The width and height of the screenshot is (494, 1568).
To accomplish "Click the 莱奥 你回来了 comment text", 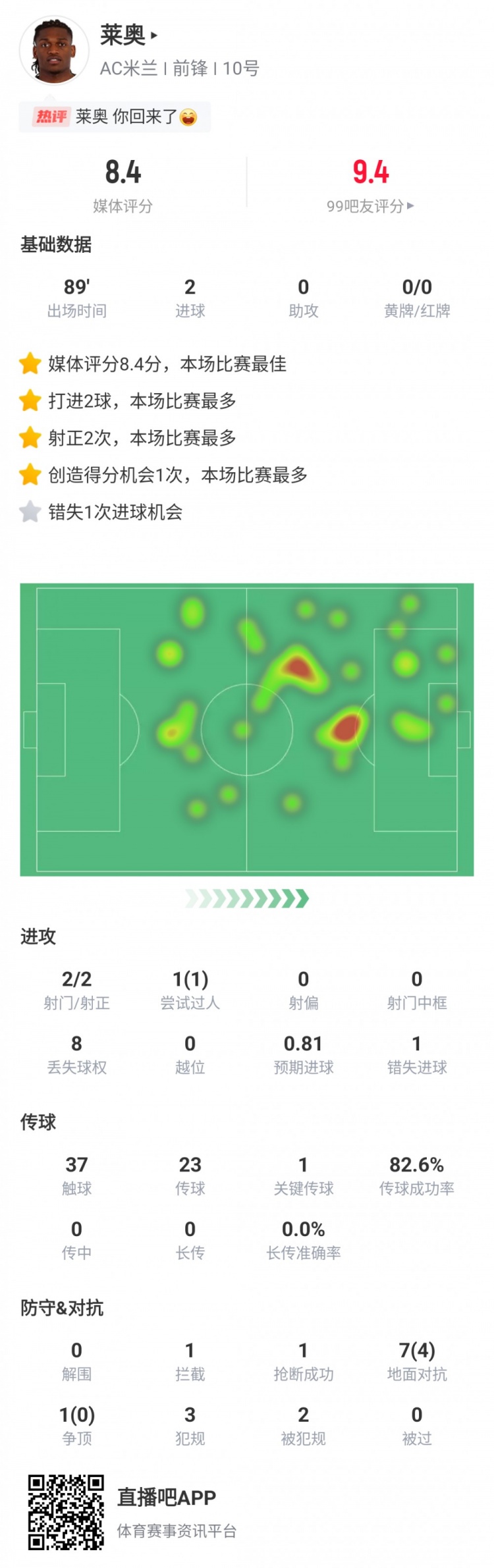I will 126,117.
